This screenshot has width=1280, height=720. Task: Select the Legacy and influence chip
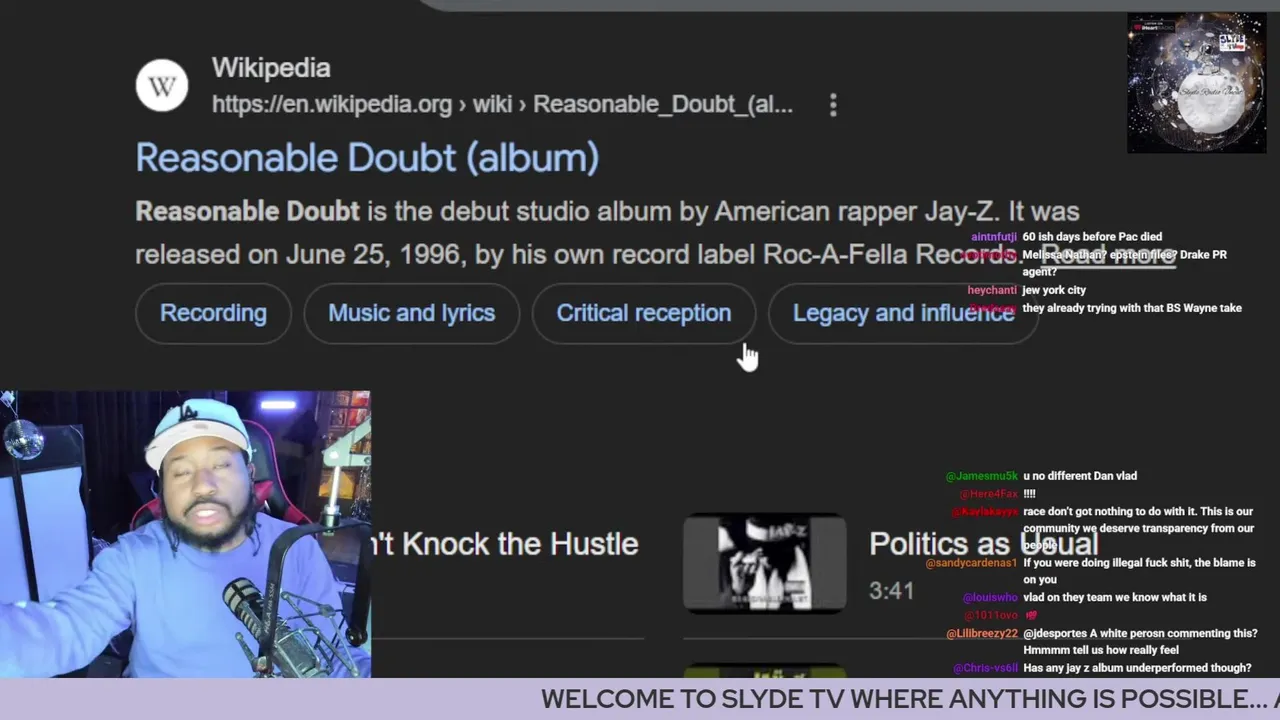point(903,313)
